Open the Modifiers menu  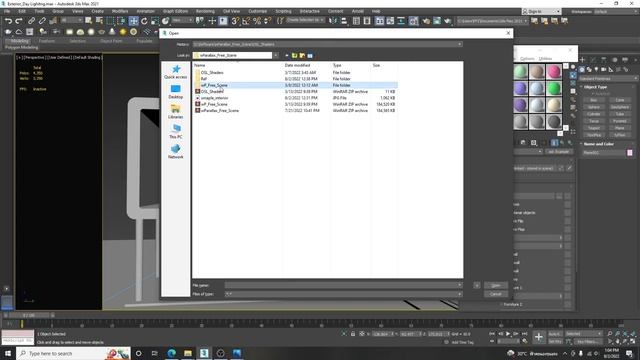[120, 11]
